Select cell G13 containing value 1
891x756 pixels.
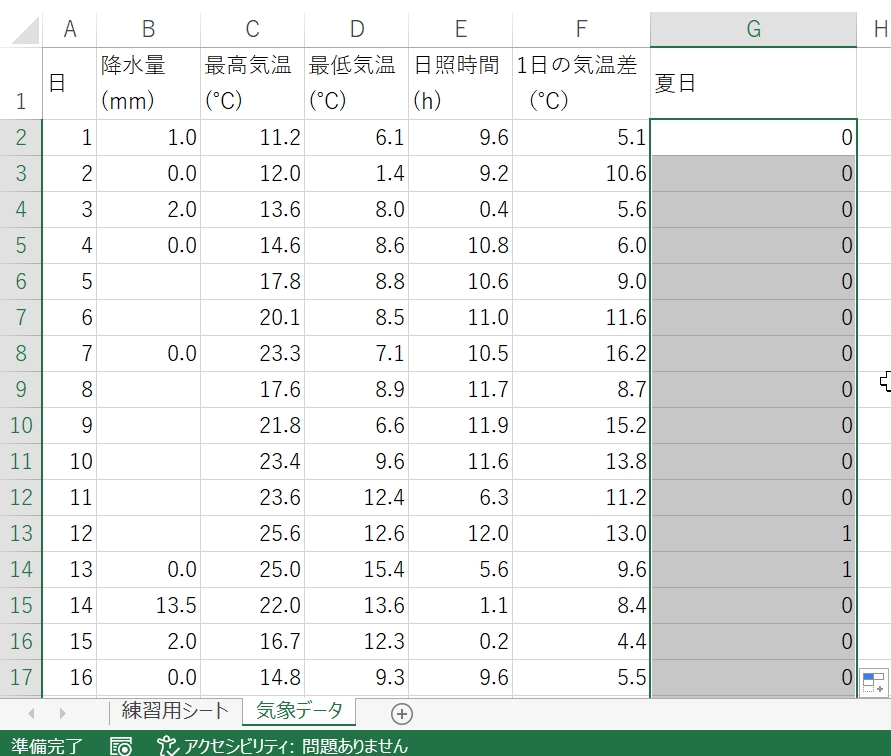tap(753, 534)
